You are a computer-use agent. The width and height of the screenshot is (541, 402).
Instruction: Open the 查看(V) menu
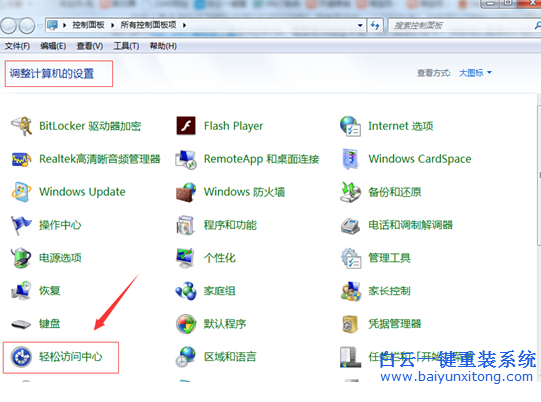pyautogui.click(x=90, y=46)
